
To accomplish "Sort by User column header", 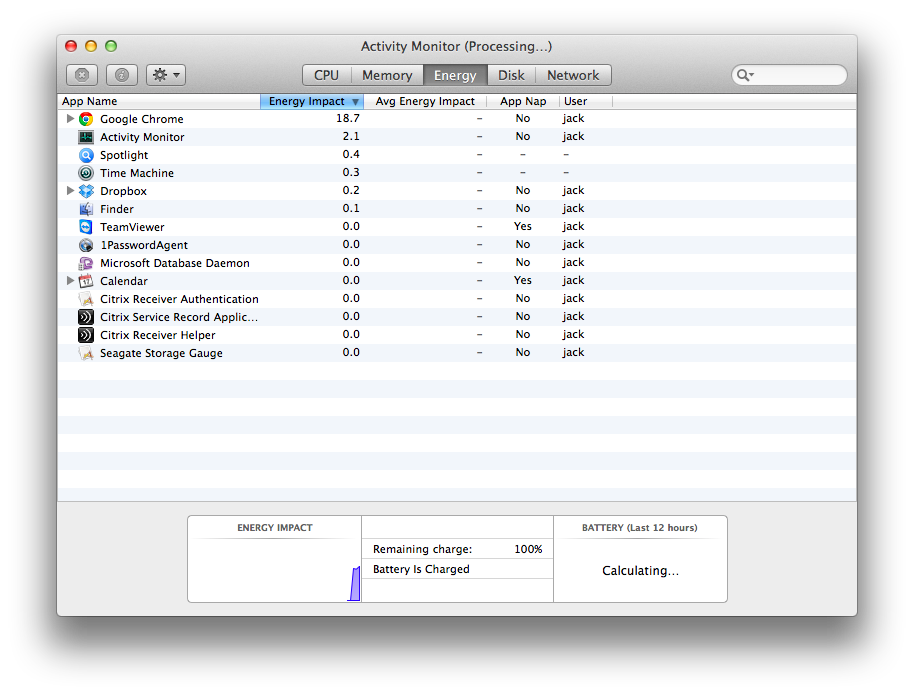I will tap(586, 101).
